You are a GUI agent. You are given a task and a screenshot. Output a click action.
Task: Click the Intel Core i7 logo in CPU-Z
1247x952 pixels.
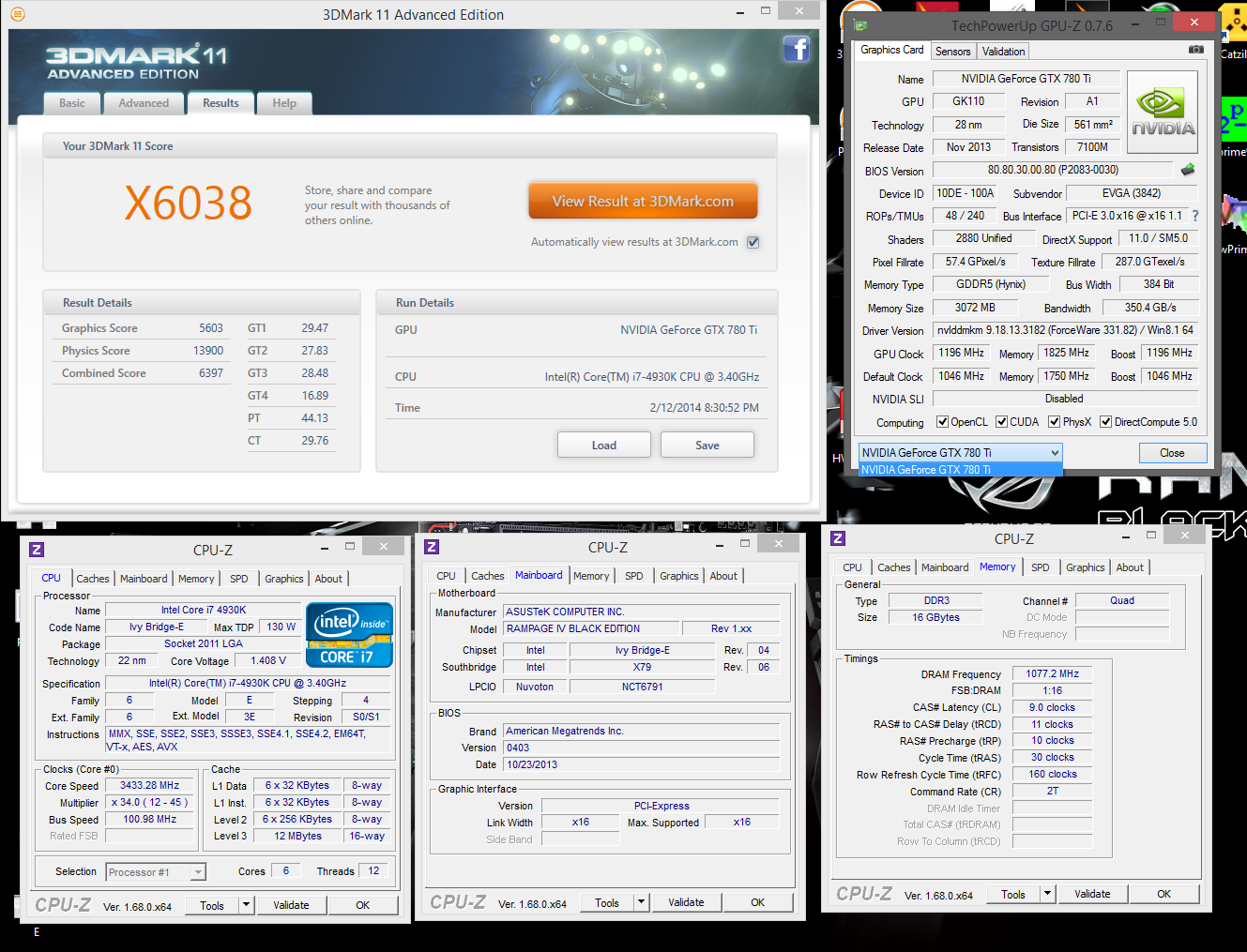(x=349, y=634)
